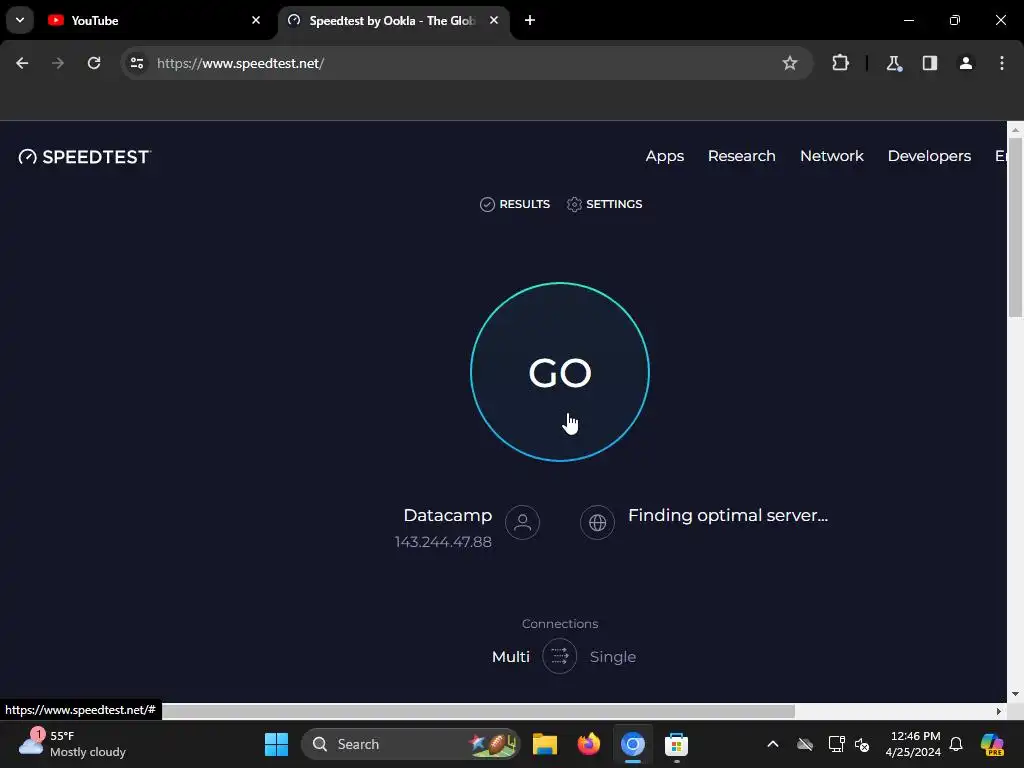This screenshot has width=1024, height=768.
Task: Open the RESULTS page link
Action: [x=515, y=204]
